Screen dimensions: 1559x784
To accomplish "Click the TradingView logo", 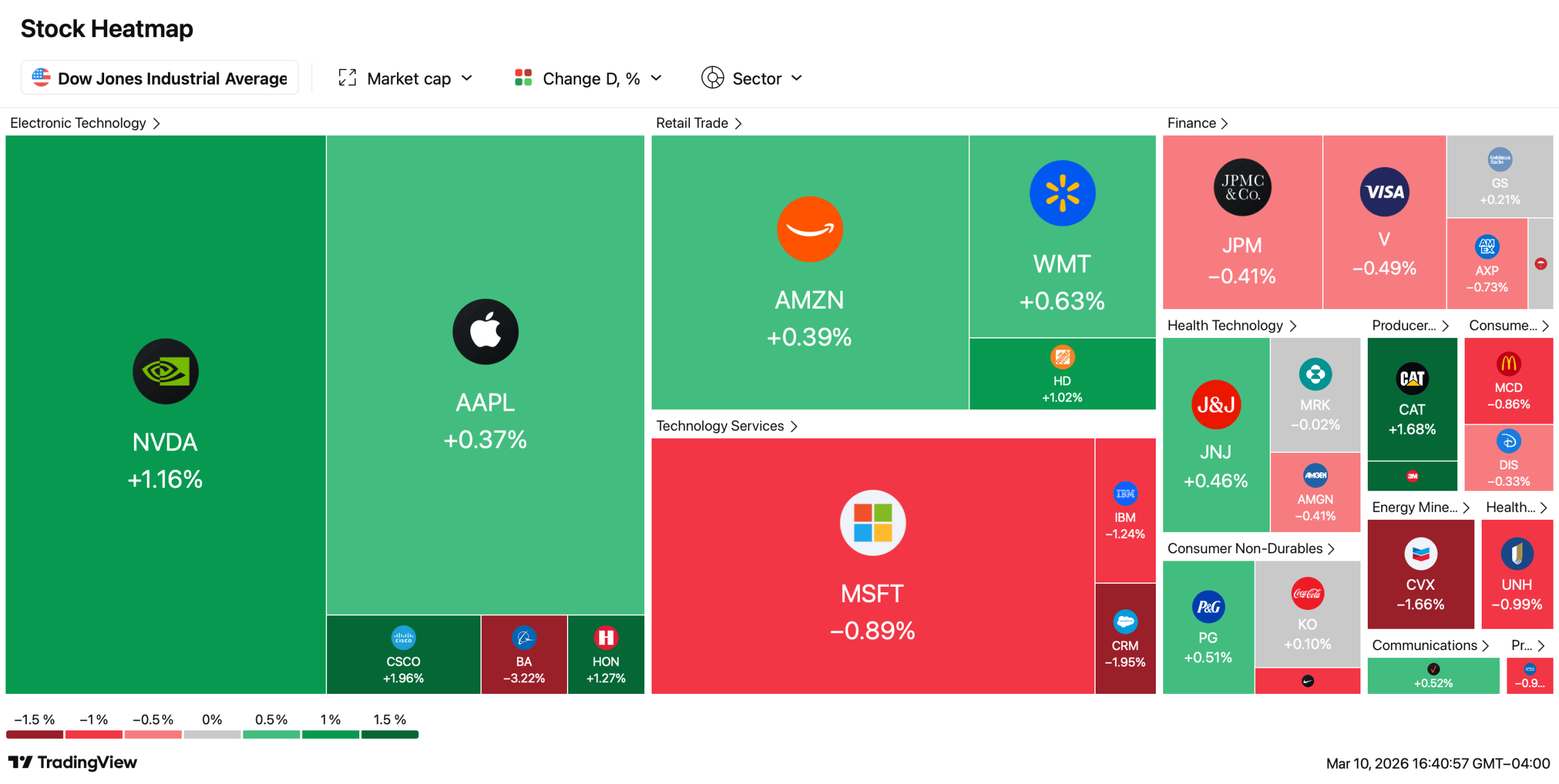I will [x=72, y=762].
